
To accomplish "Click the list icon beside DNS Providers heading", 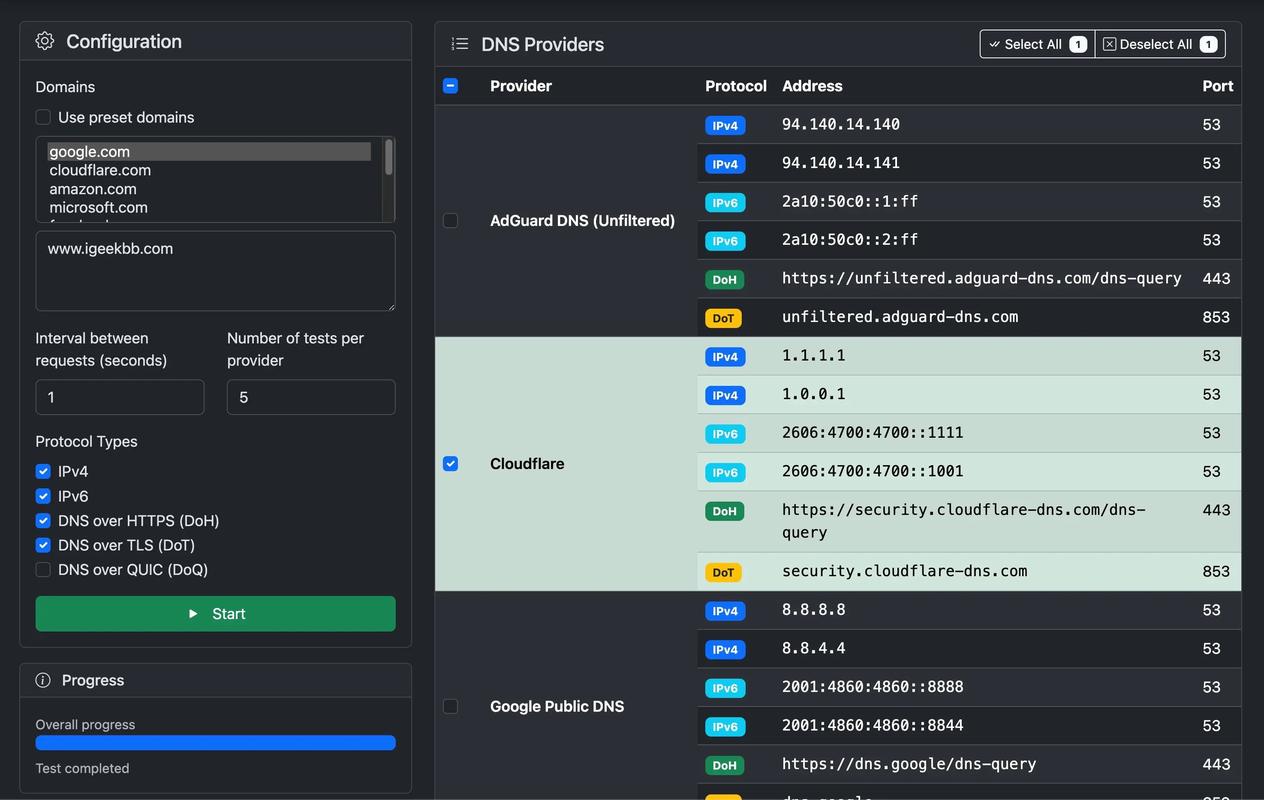I will 459,43.
